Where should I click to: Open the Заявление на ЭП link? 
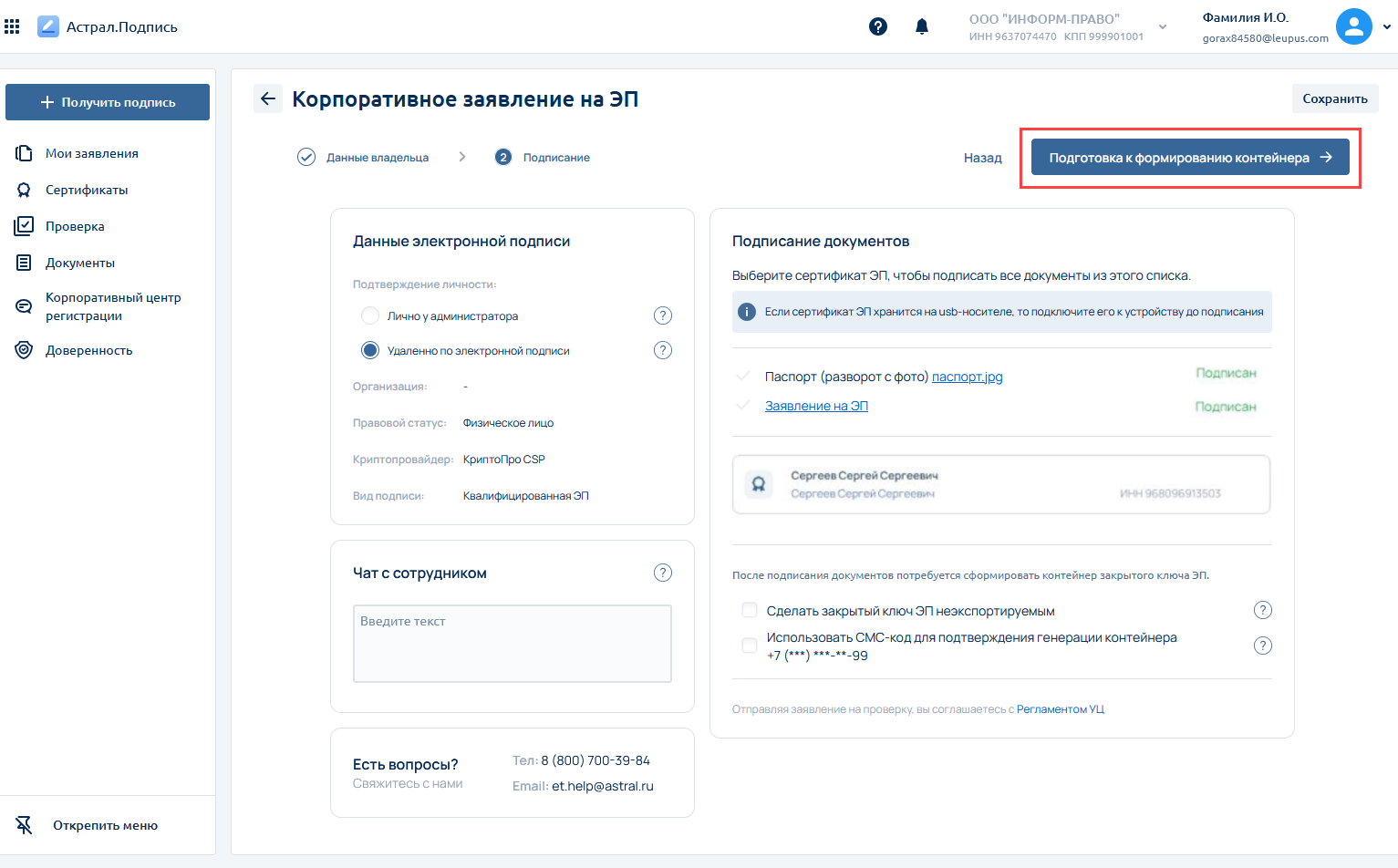(816, 406)
